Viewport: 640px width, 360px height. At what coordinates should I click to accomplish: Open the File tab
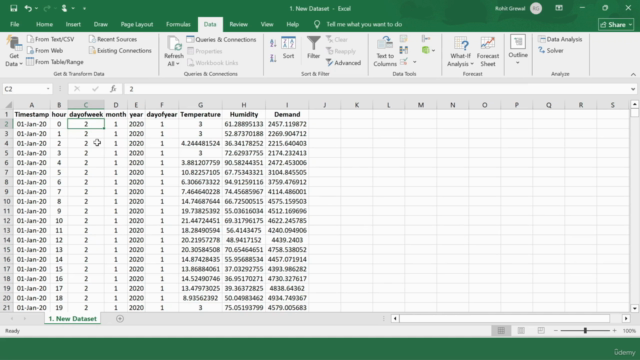coord(15,24)
